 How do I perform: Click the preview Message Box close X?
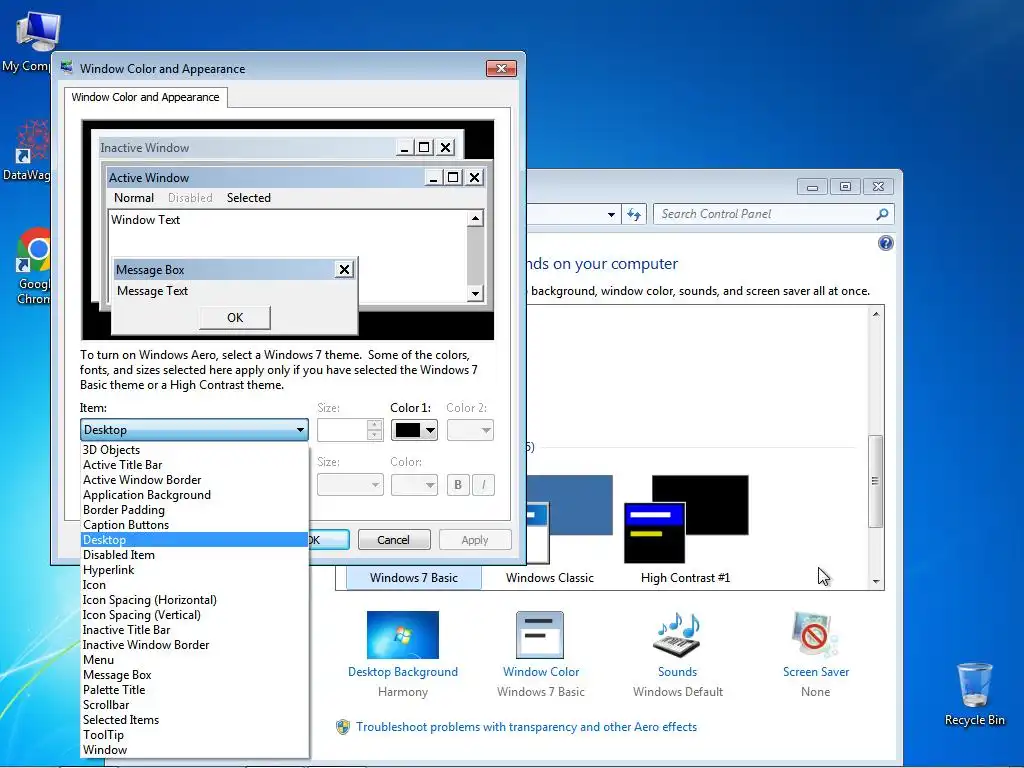[344, 269]
